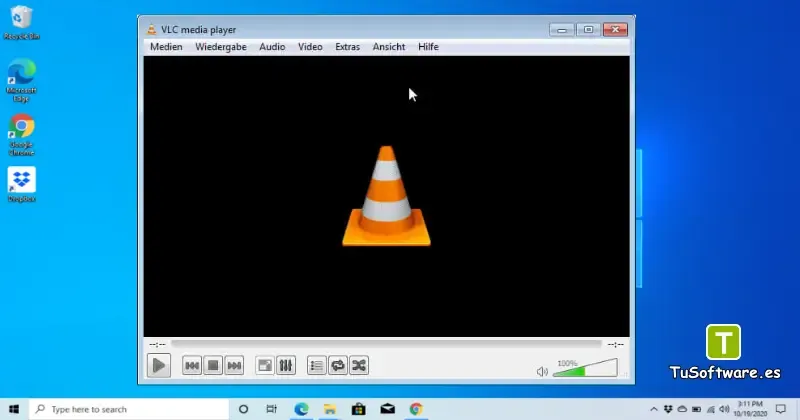Select the Dropbox desktop shortcut
The image size is (800, 420).
pos(21,184)
